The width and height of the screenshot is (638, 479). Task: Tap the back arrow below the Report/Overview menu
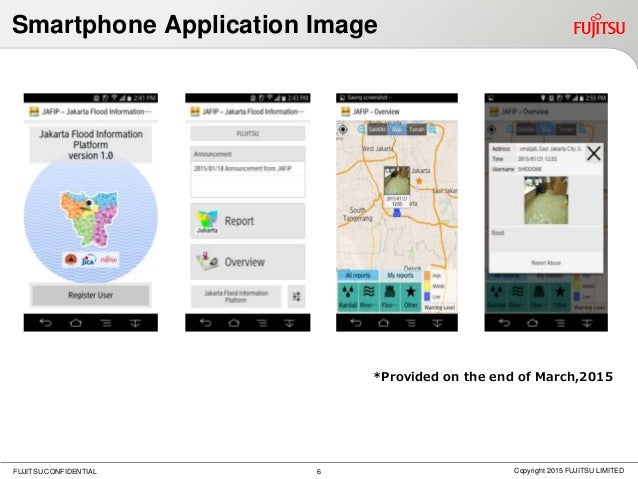coord(205,323)
